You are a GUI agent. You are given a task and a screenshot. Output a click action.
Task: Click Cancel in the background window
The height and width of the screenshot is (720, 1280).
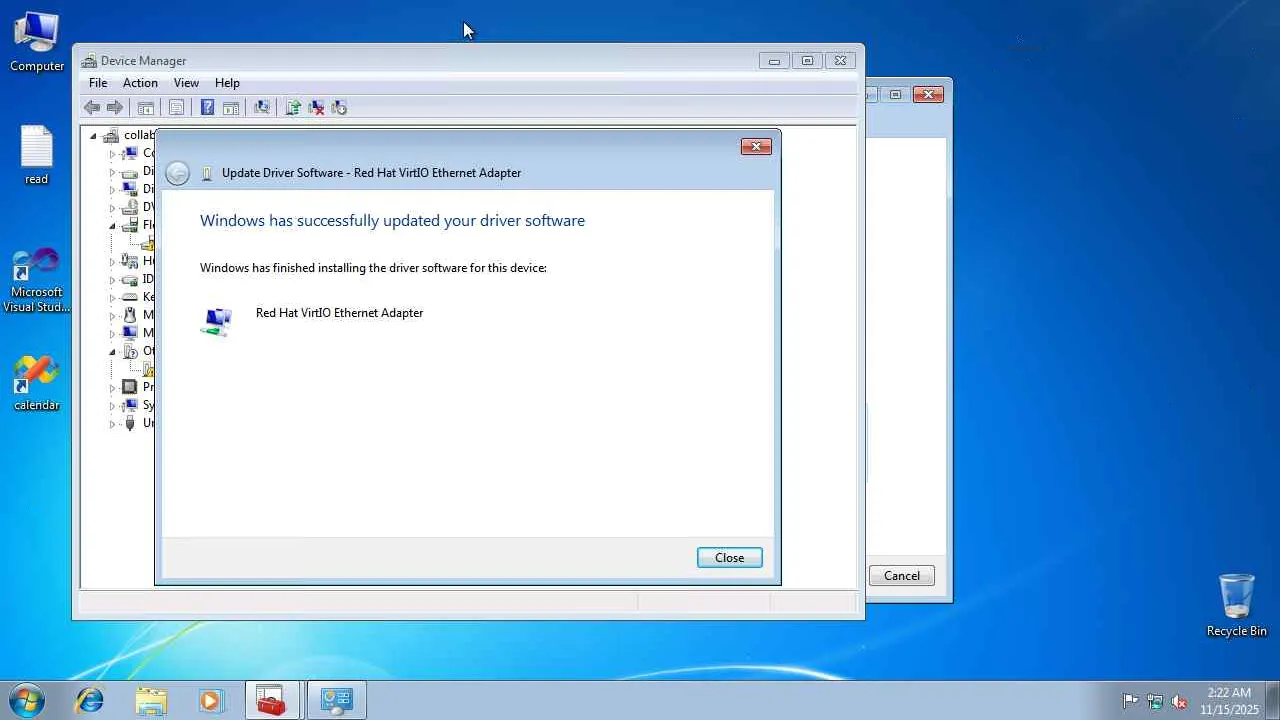coord(902,576)
